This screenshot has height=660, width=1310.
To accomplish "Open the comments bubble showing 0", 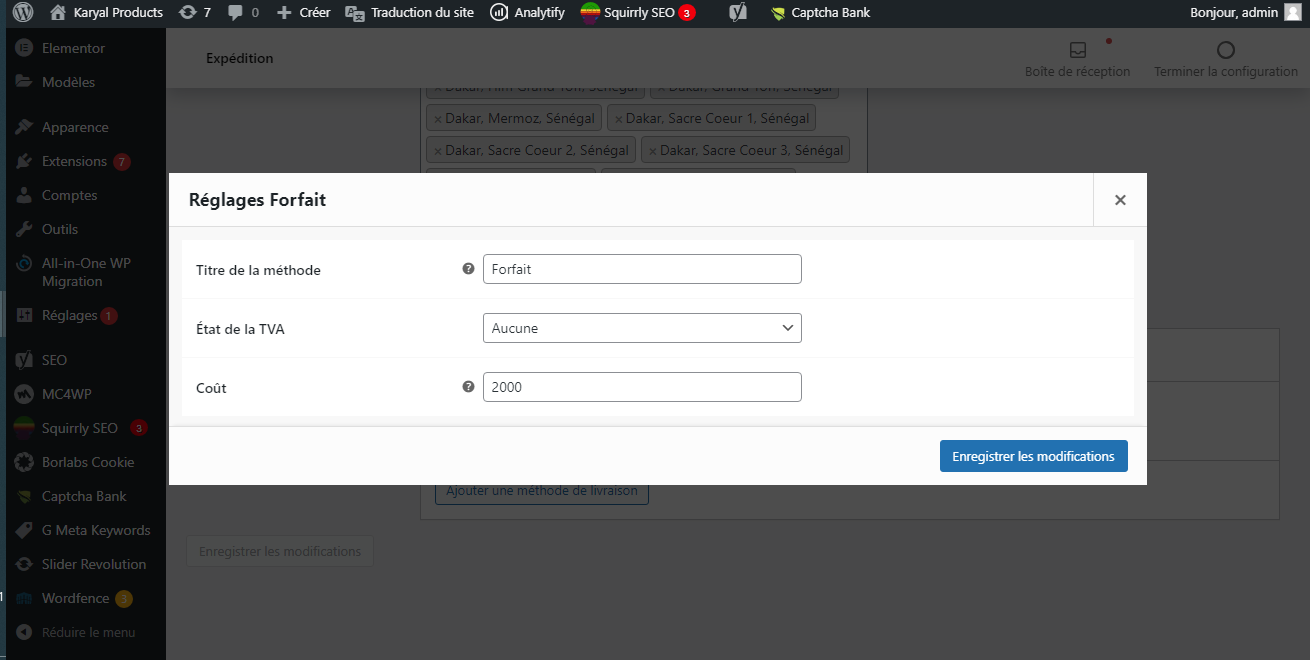I will (x=243, y=13).
